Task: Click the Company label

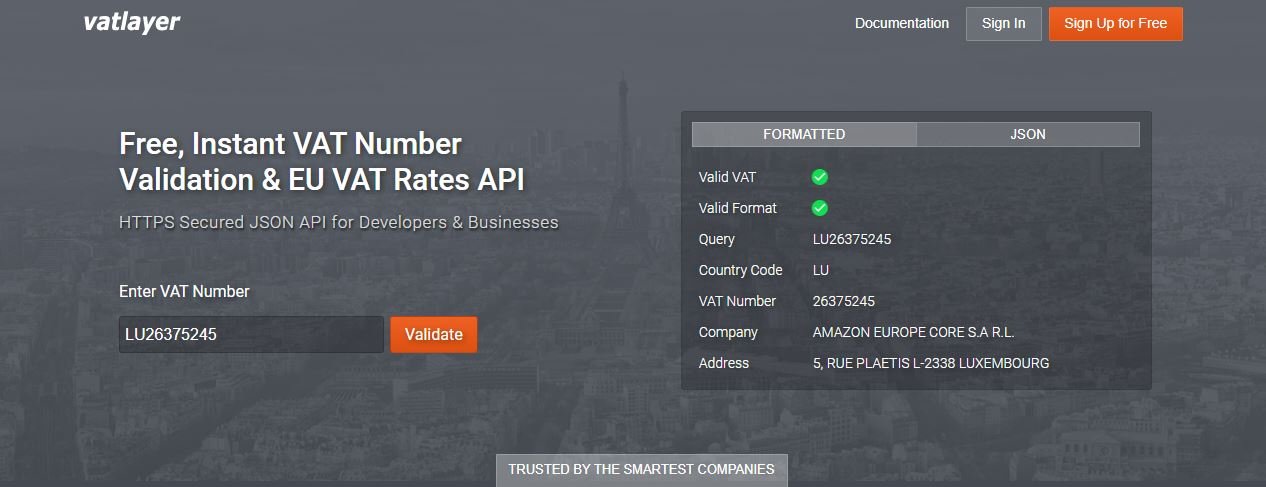Action: (729, 332)
